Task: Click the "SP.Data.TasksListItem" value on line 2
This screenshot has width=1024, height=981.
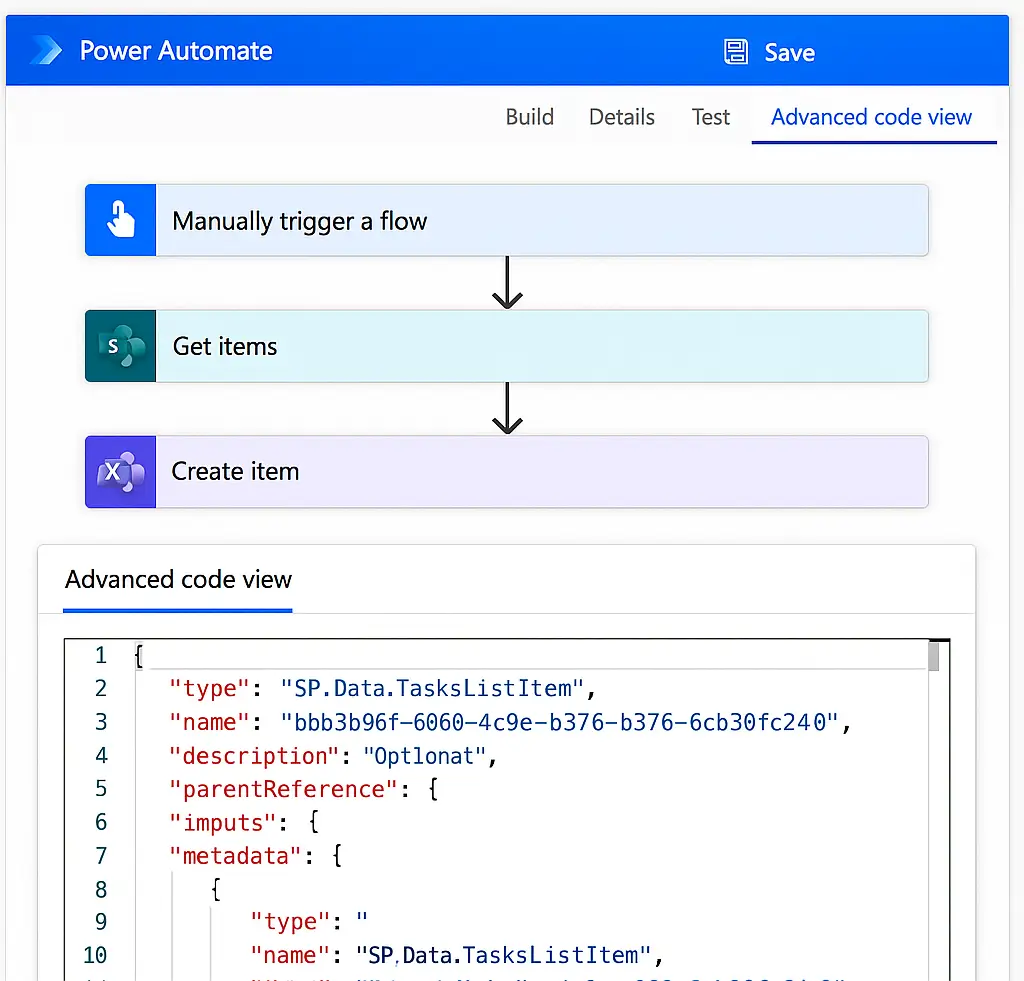Action: [432, 688]
